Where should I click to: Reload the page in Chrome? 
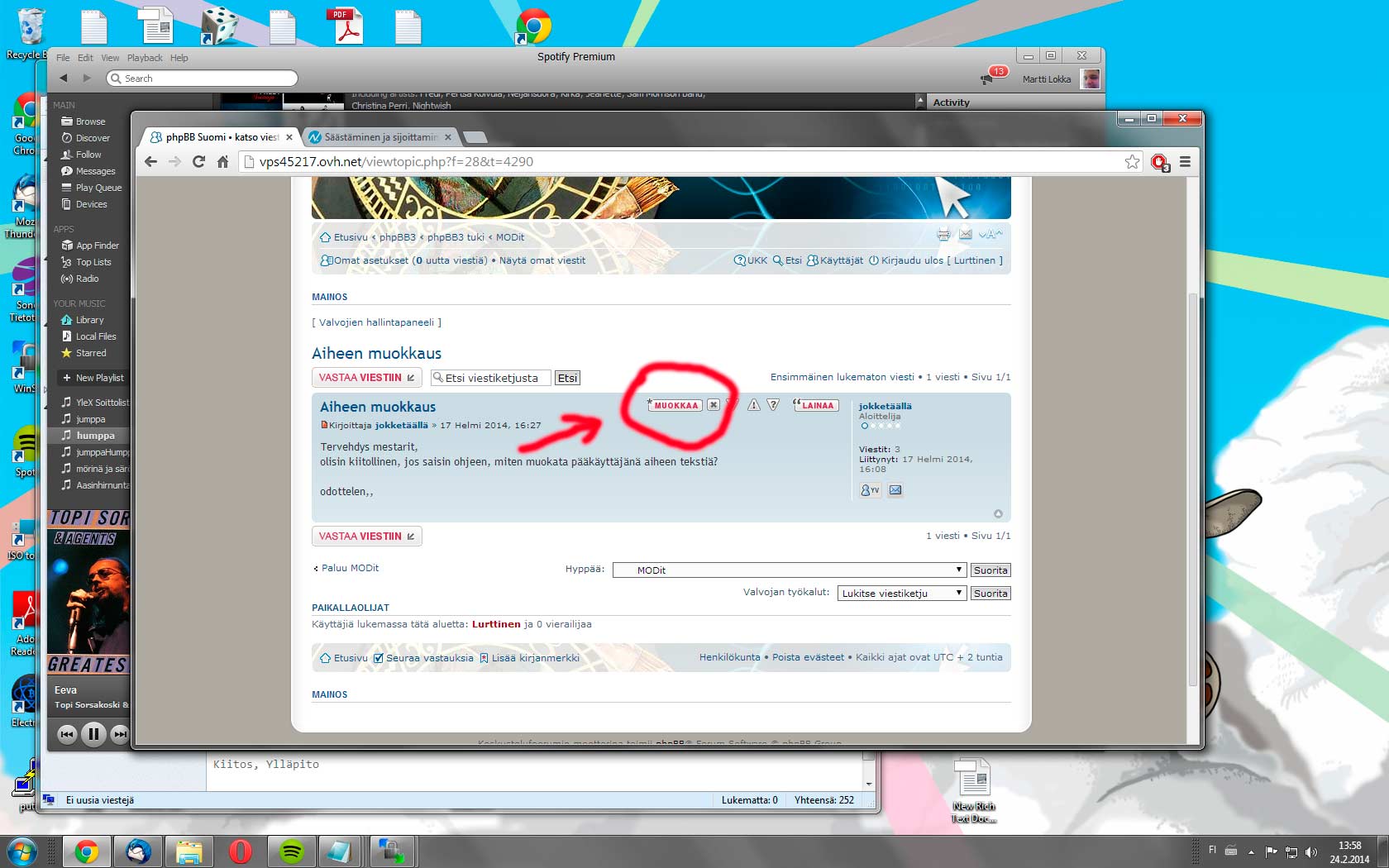(198, 162)
